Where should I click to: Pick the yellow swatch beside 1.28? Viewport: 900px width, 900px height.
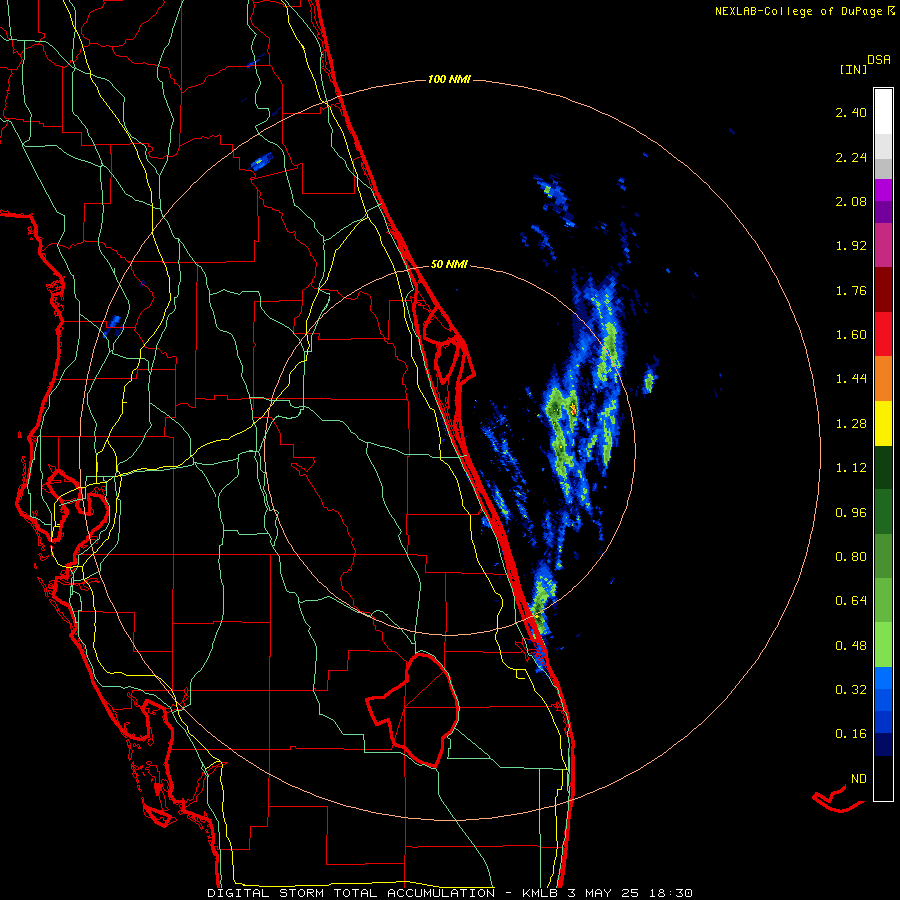[x=883, y=423]
